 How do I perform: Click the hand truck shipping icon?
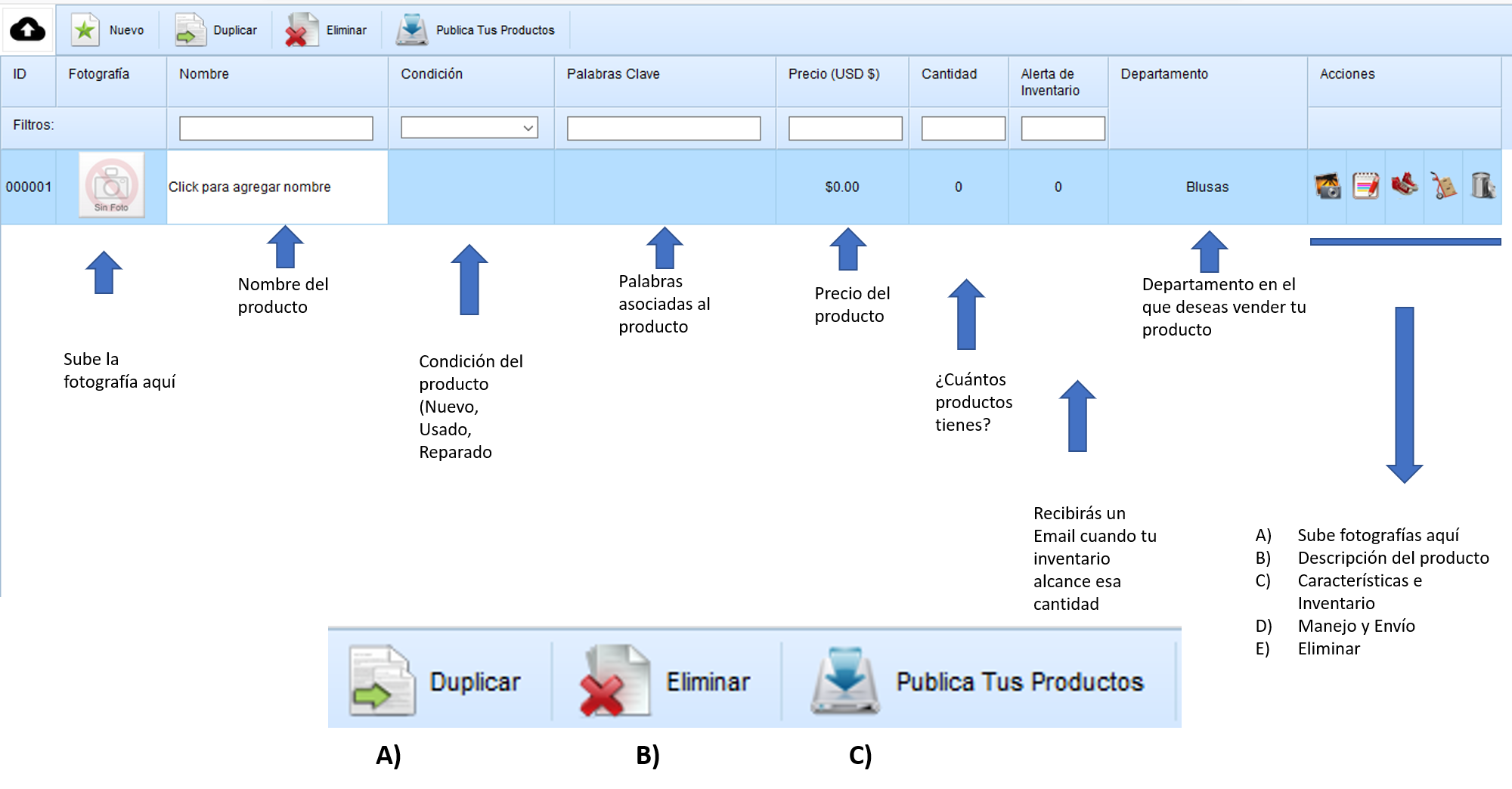pos(1443,186)
